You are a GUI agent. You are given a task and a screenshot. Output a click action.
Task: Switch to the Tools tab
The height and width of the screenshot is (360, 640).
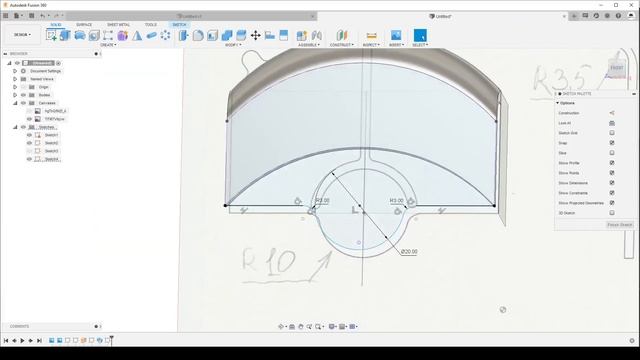(151, 25)
